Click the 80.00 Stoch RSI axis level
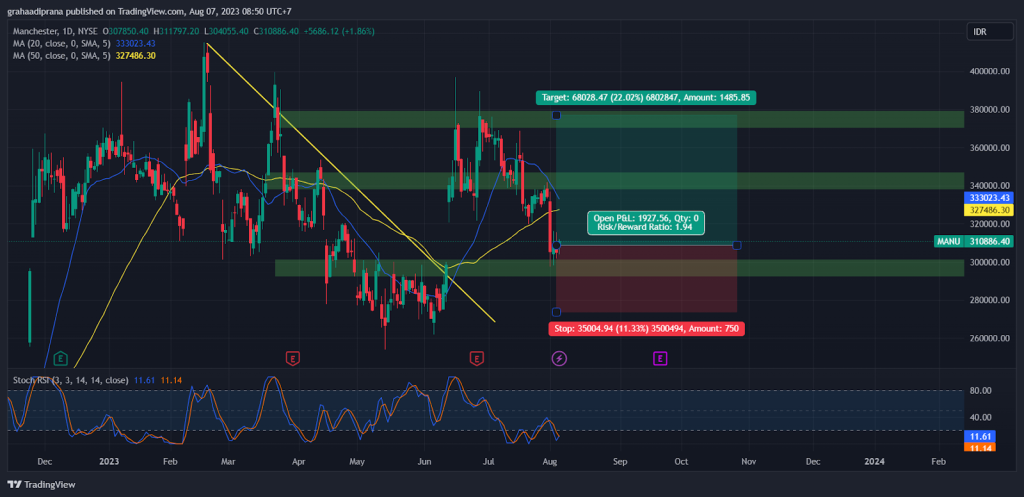The image size is (1024, 497). point(982,391)
